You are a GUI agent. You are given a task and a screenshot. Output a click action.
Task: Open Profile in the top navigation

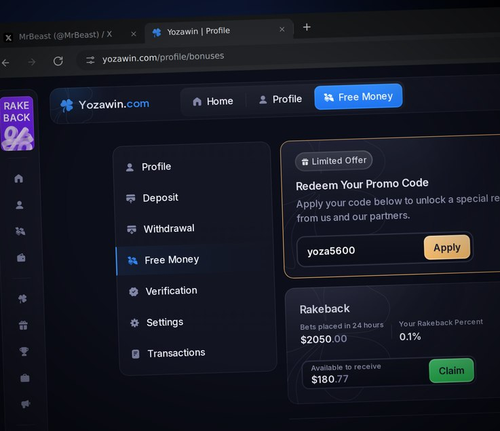280,99
